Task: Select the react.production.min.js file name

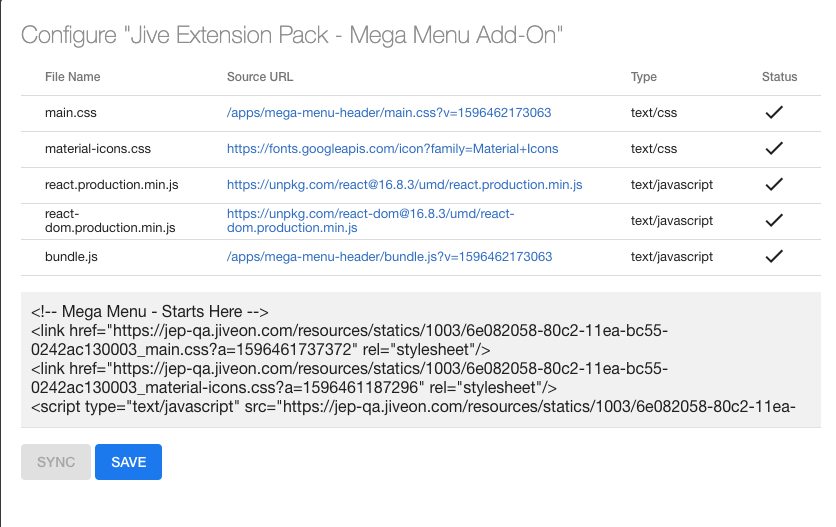Action: point(111,185)
